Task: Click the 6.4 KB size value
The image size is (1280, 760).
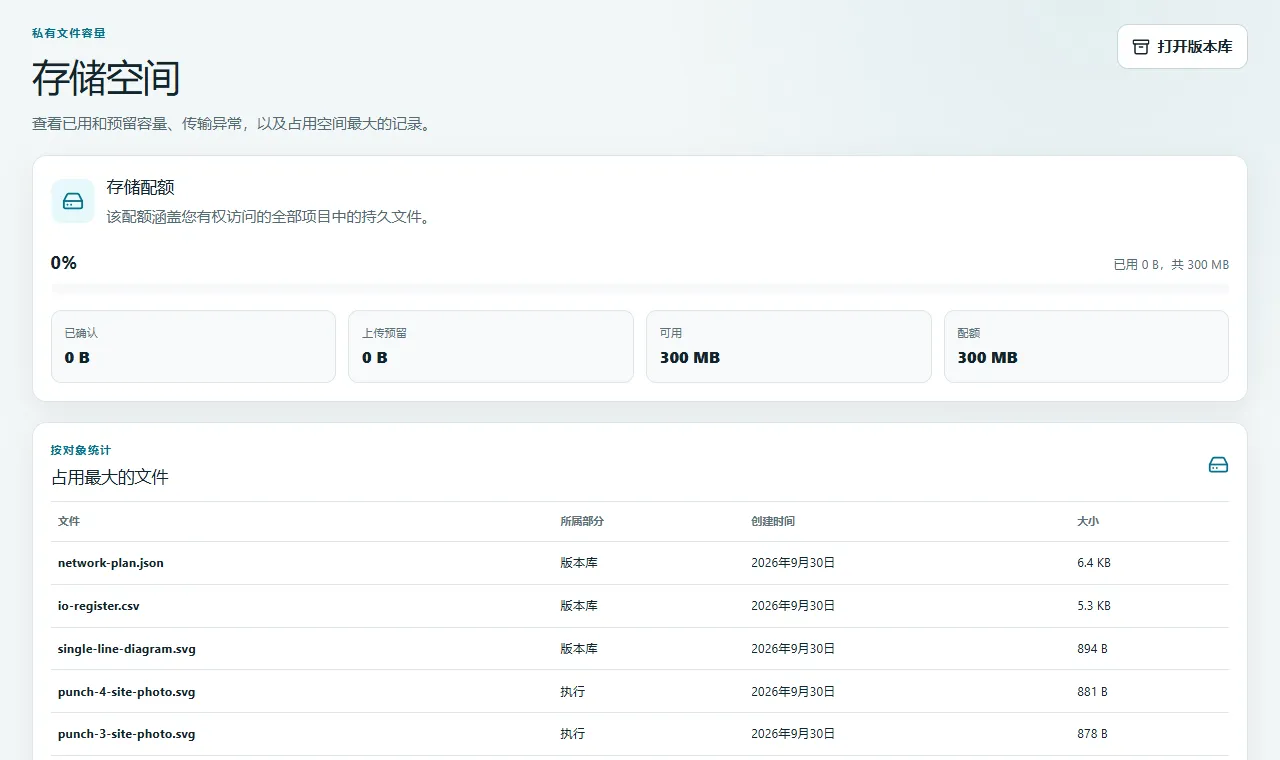Action: (1094, 563)
